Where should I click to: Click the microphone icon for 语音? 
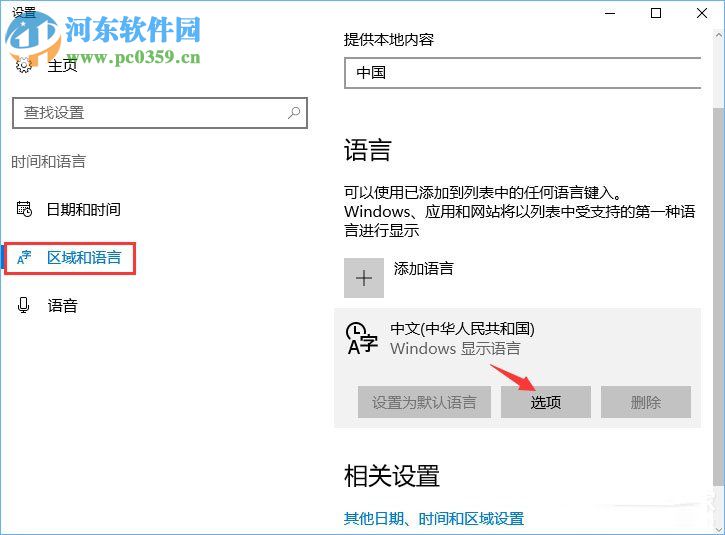(x=24, y=305)
